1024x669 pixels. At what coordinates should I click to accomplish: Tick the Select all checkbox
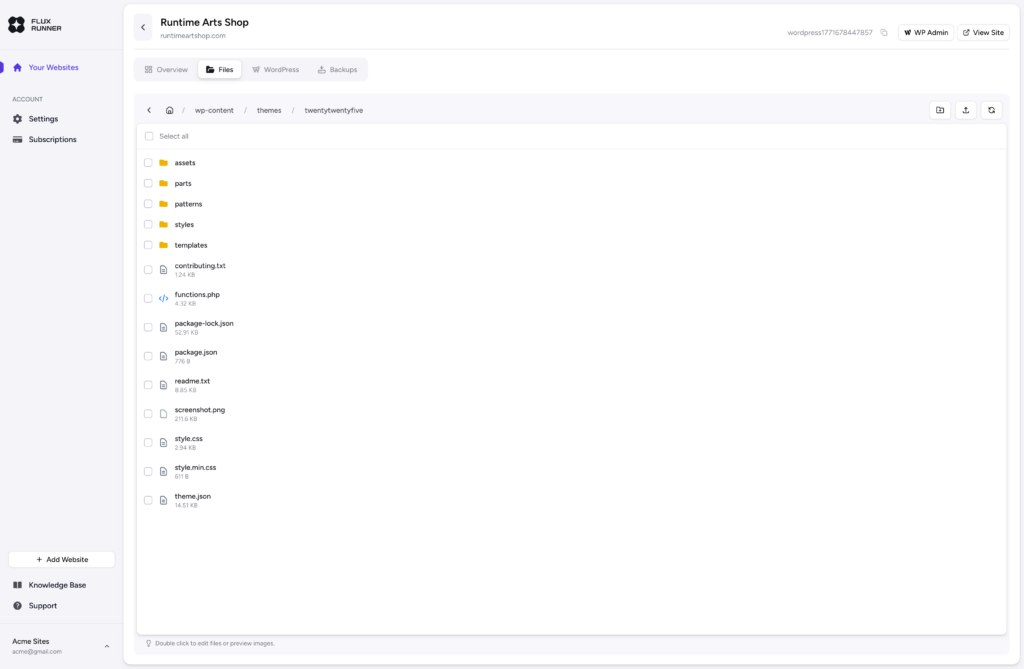[x=149, y=136]
